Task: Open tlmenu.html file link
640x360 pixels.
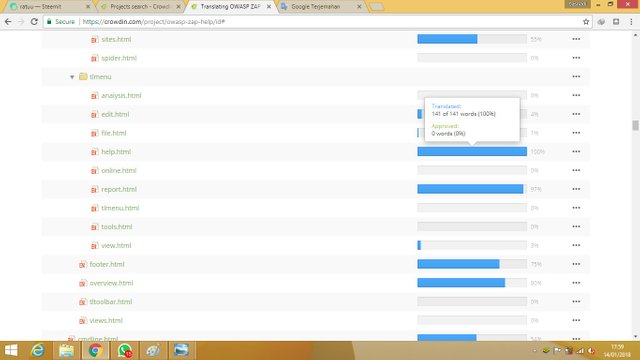Action: 120,208
